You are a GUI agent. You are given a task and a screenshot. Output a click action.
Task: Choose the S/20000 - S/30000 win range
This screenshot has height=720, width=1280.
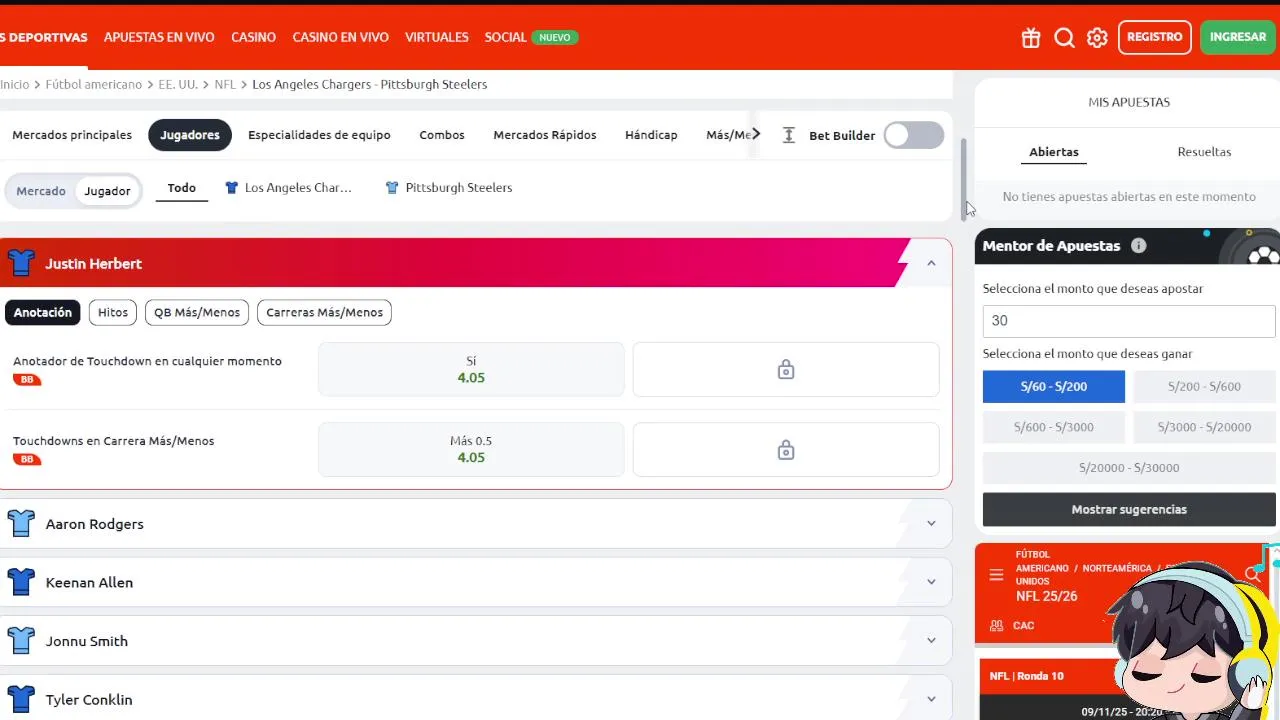(x=1129, y=468)
